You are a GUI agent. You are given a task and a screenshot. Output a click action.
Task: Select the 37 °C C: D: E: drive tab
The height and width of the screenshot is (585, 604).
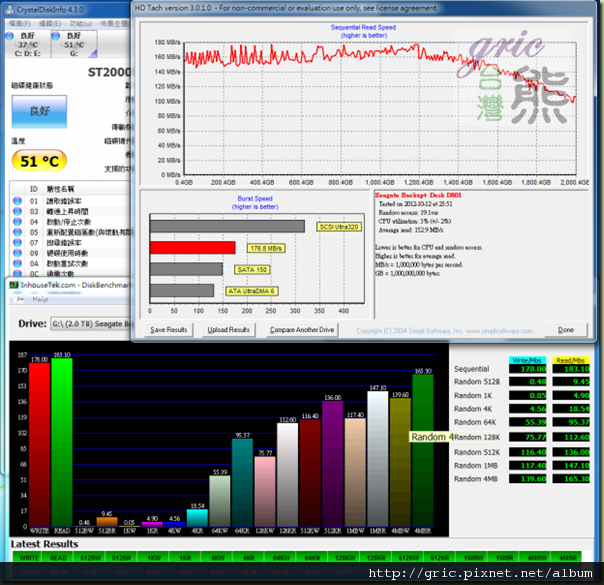(x=27, y=44)
